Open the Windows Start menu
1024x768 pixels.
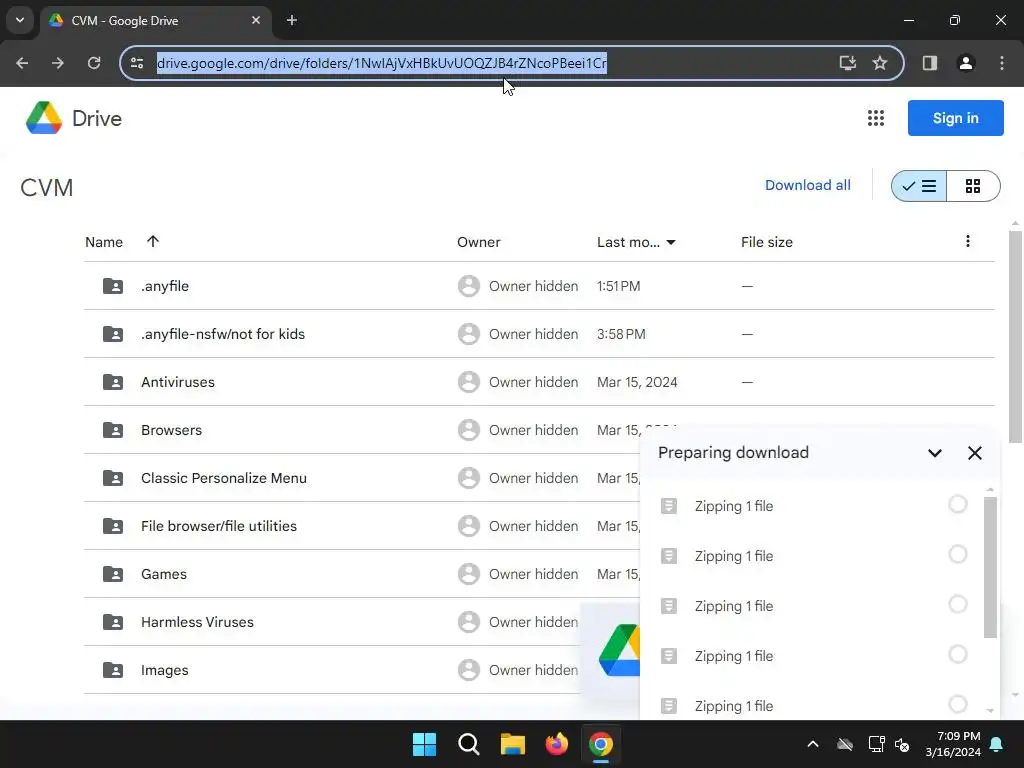pos(424,744)
